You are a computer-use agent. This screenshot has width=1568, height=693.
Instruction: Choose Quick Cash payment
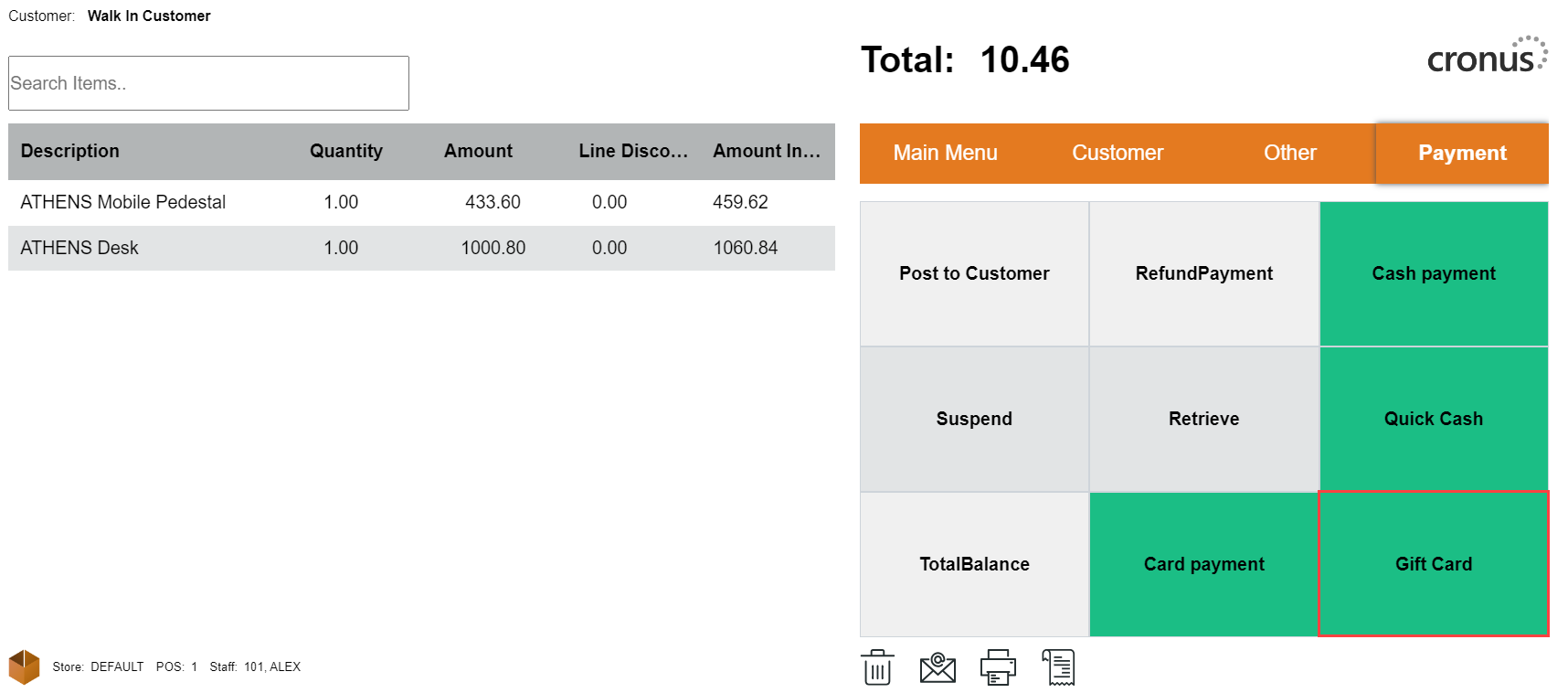pos(1433,419)
